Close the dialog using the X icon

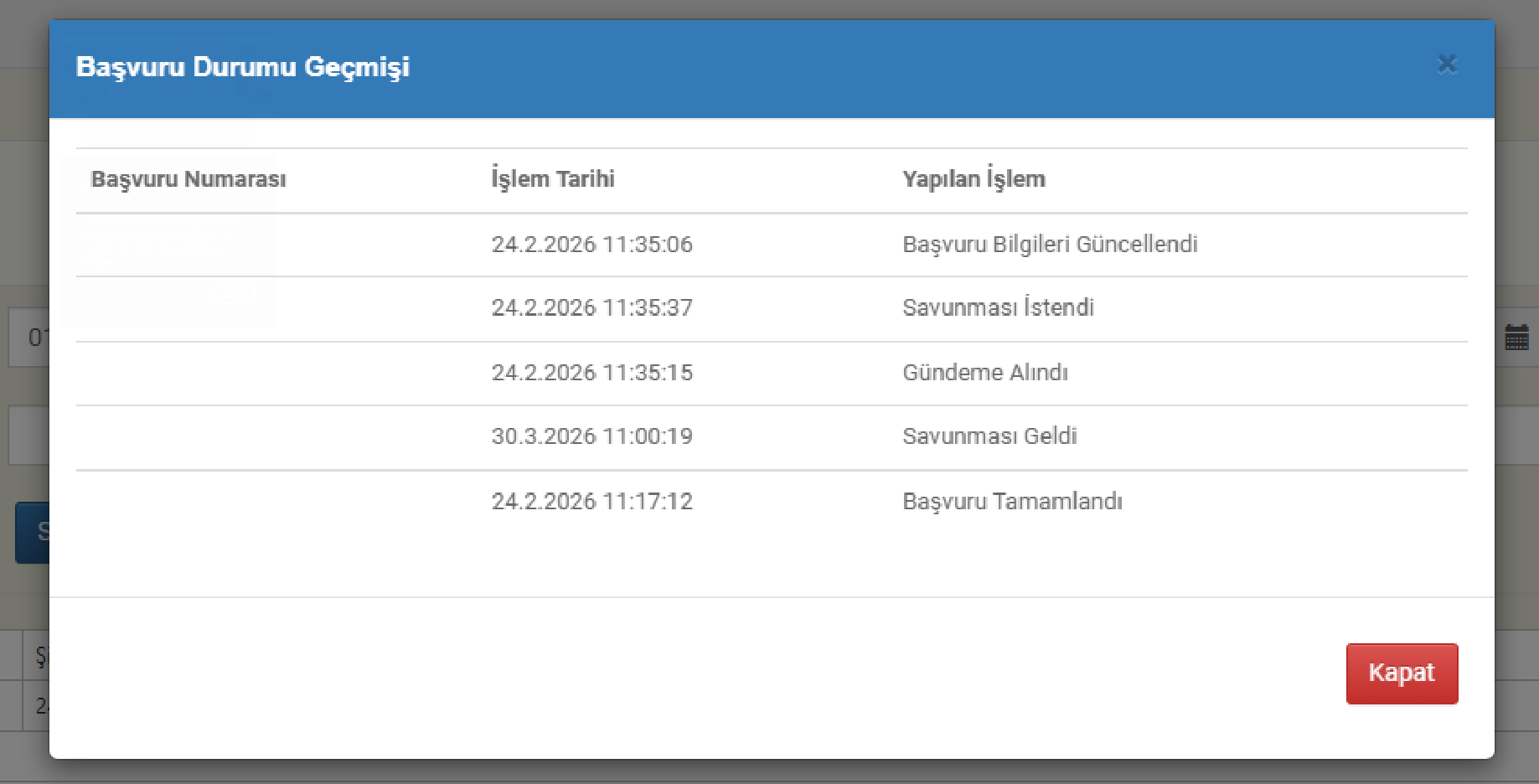(1447, 64)
